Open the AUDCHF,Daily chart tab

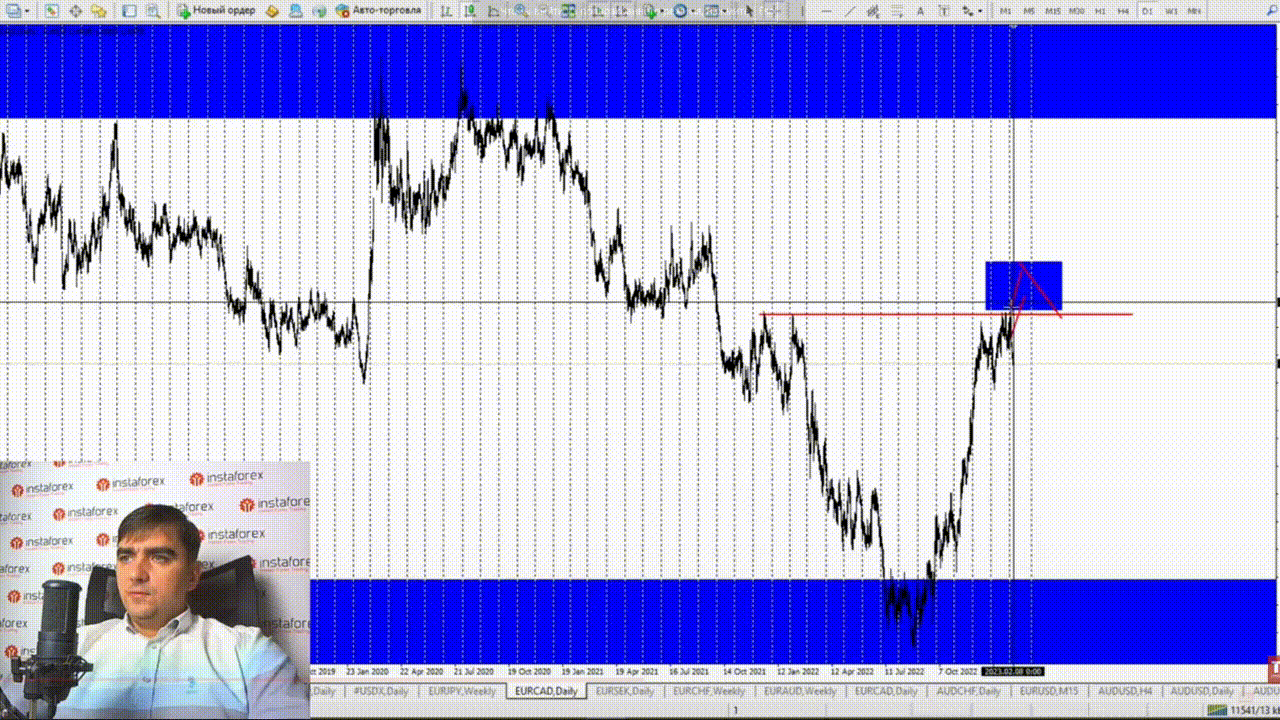pos(969,691)
